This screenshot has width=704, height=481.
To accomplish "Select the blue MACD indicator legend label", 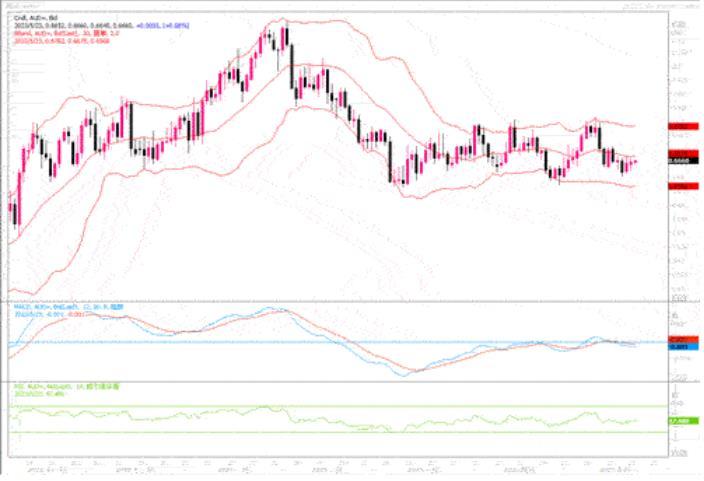I will [69, 307].
